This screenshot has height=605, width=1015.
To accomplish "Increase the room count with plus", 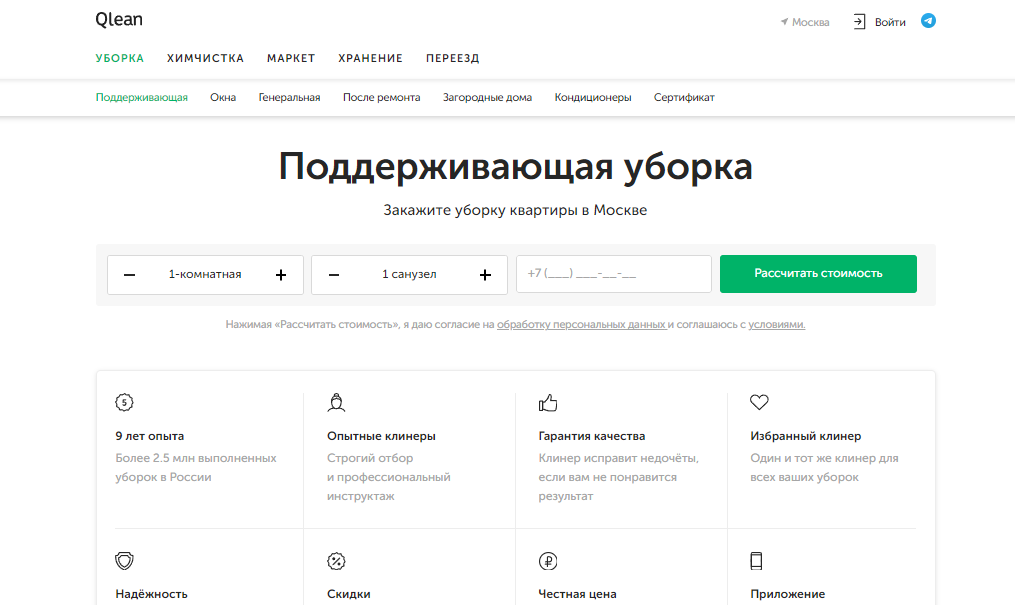I will coord(281,275).
